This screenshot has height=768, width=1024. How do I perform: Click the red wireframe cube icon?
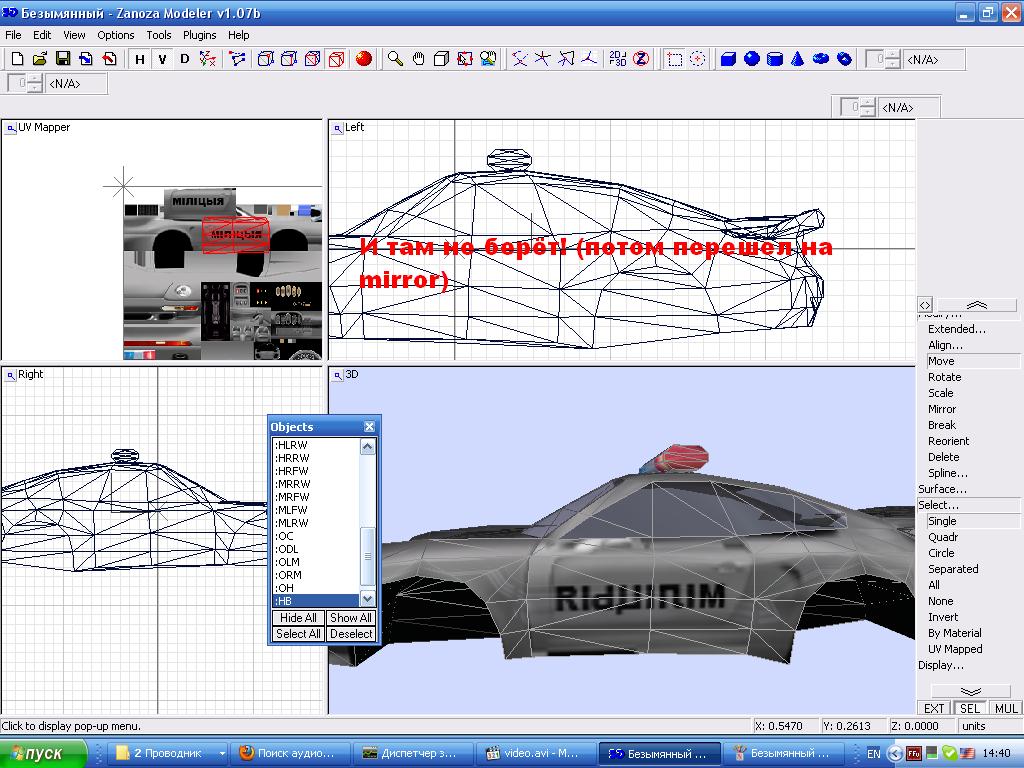pyautogui.click(x=336, y=59)
